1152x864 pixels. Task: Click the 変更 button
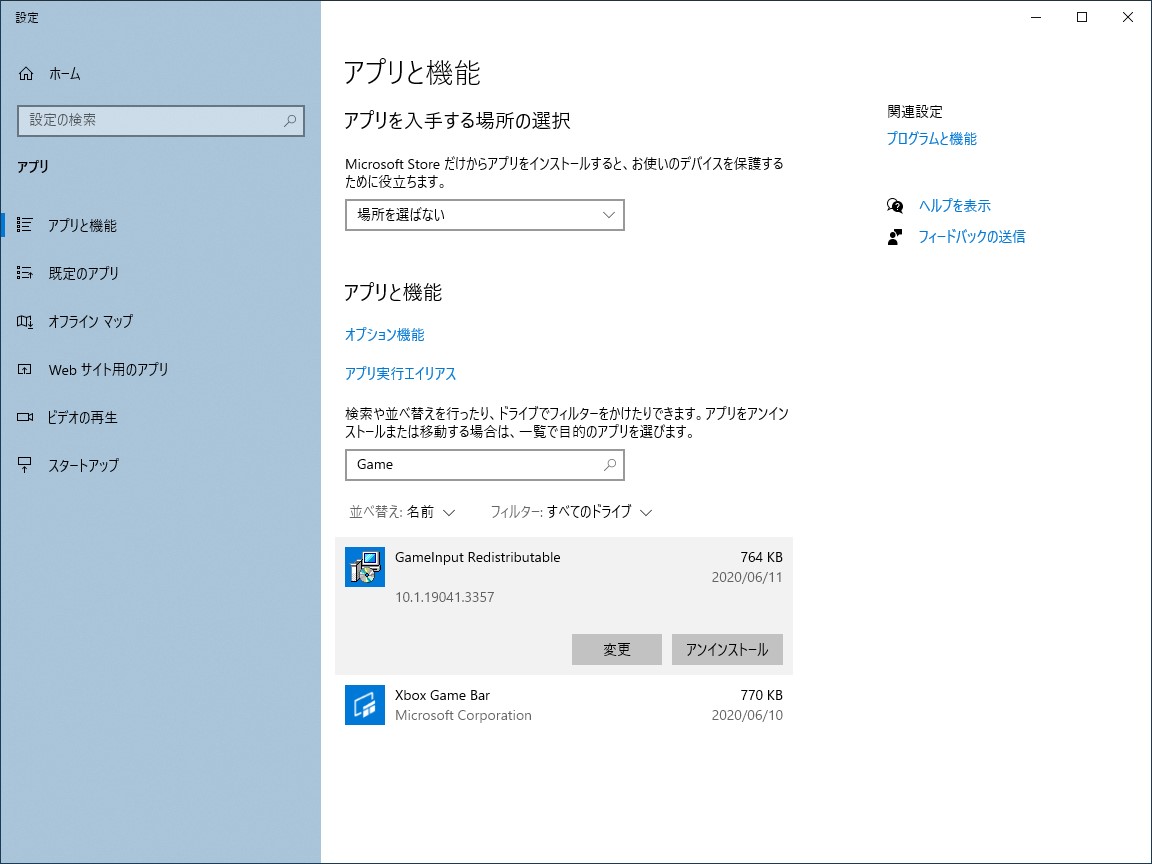coord(616,649)
